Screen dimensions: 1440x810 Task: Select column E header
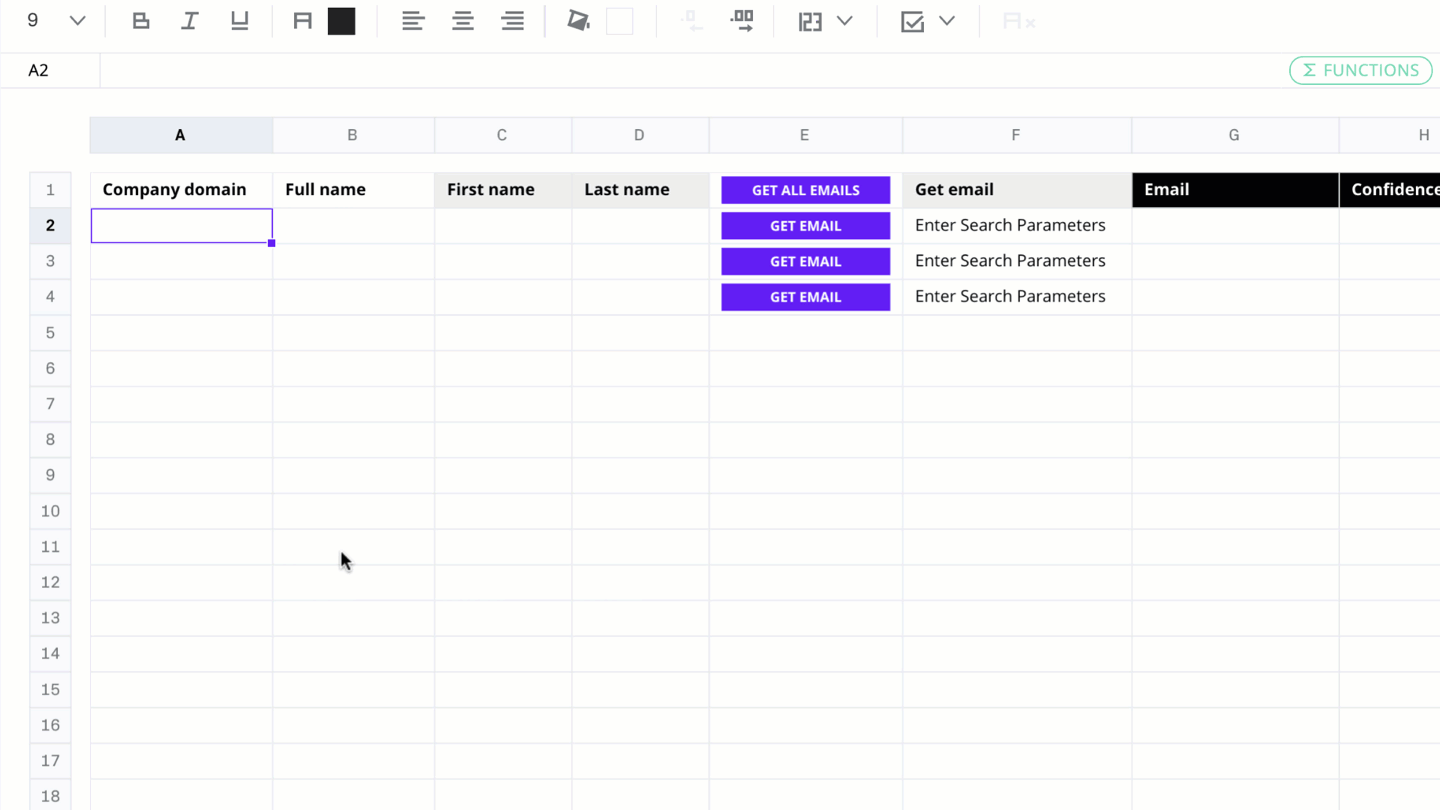805,135
